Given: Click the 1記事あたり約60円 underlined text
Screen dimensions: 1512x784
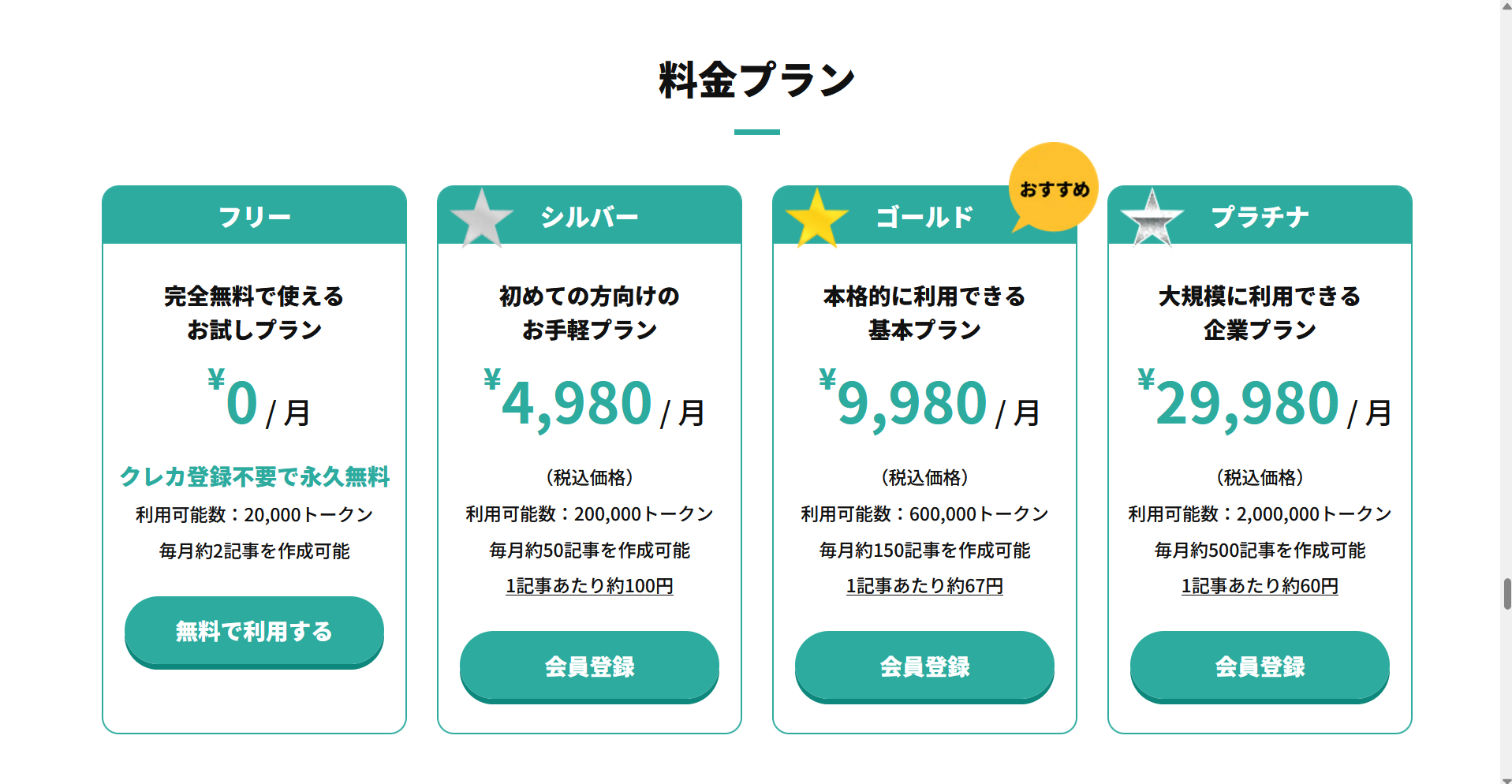Looking at the screenshot, I should click(x=1260, y=586).
